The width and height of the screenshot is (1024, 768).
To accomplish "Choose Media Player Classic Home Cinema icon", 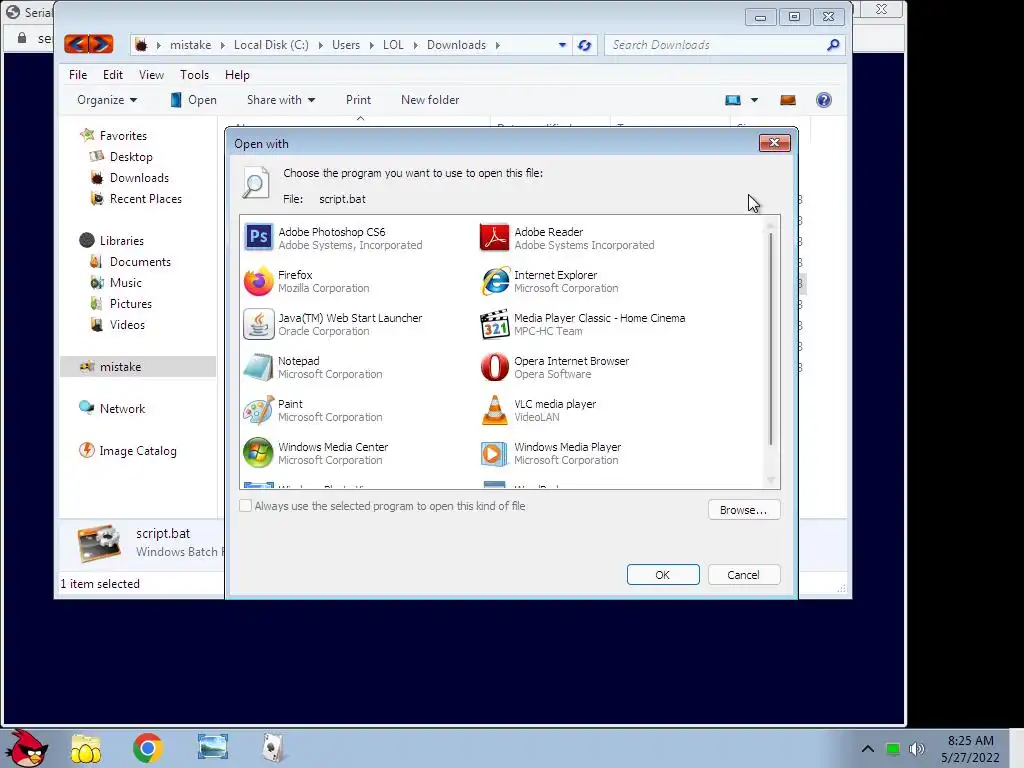I will coord(494,324).
